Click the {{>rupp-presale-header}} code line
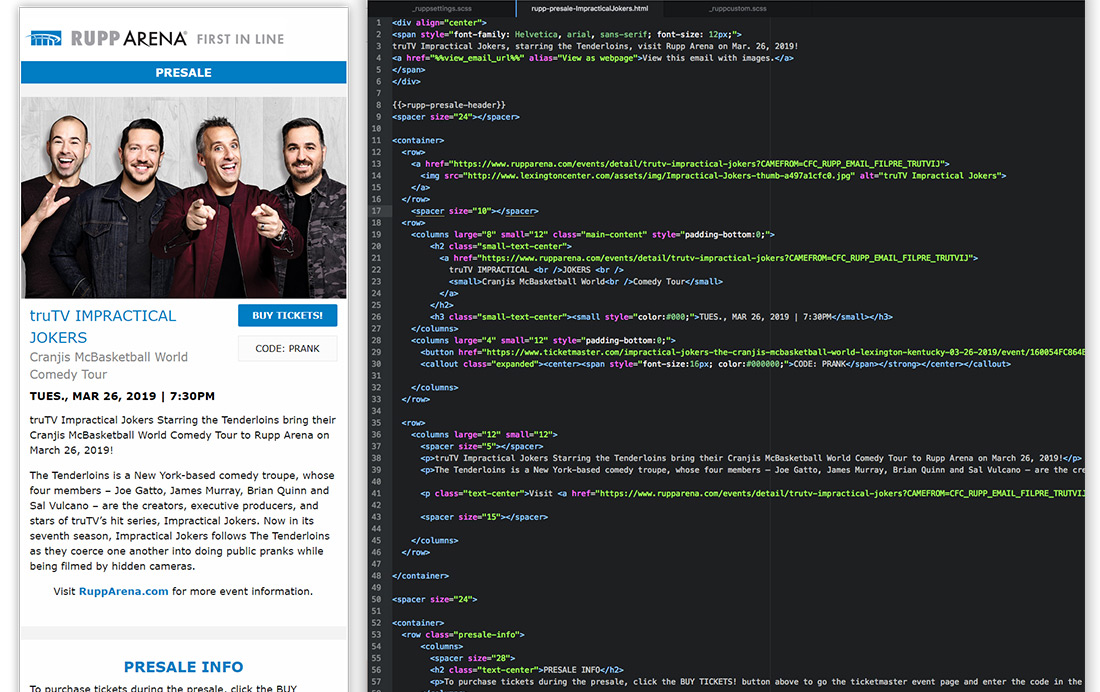 [x=449, y=105]
